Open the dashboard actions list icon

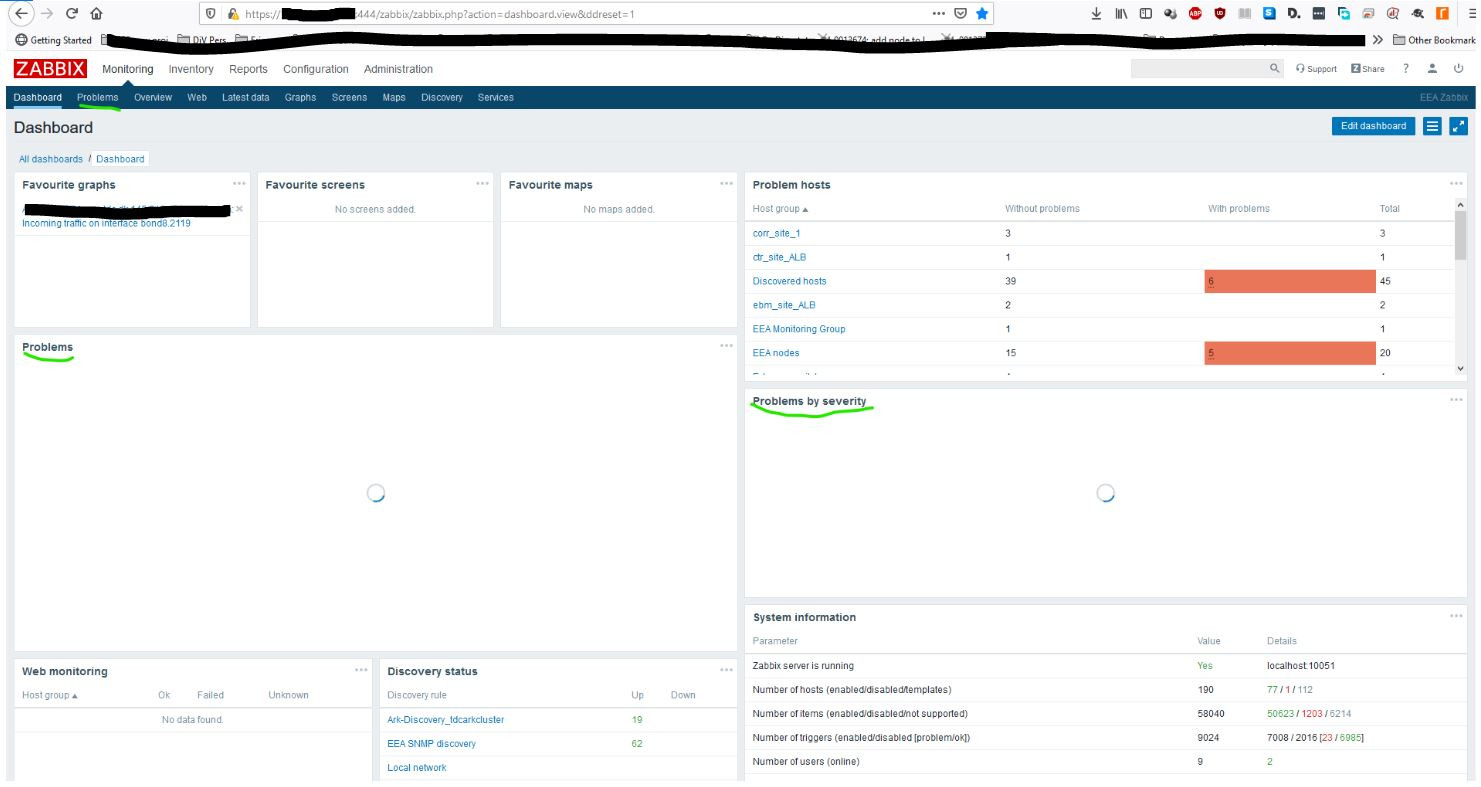click(1432, 126)
